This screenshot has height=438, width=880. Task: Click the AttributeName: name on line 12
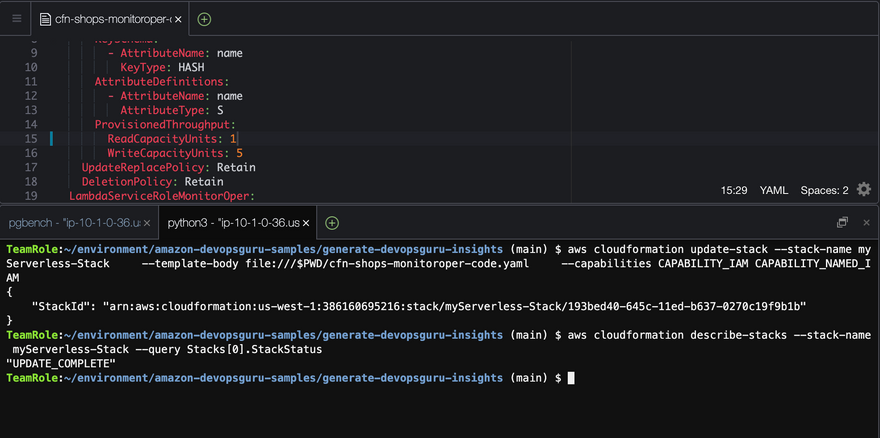pyautogui.click(x=176, y=96)
